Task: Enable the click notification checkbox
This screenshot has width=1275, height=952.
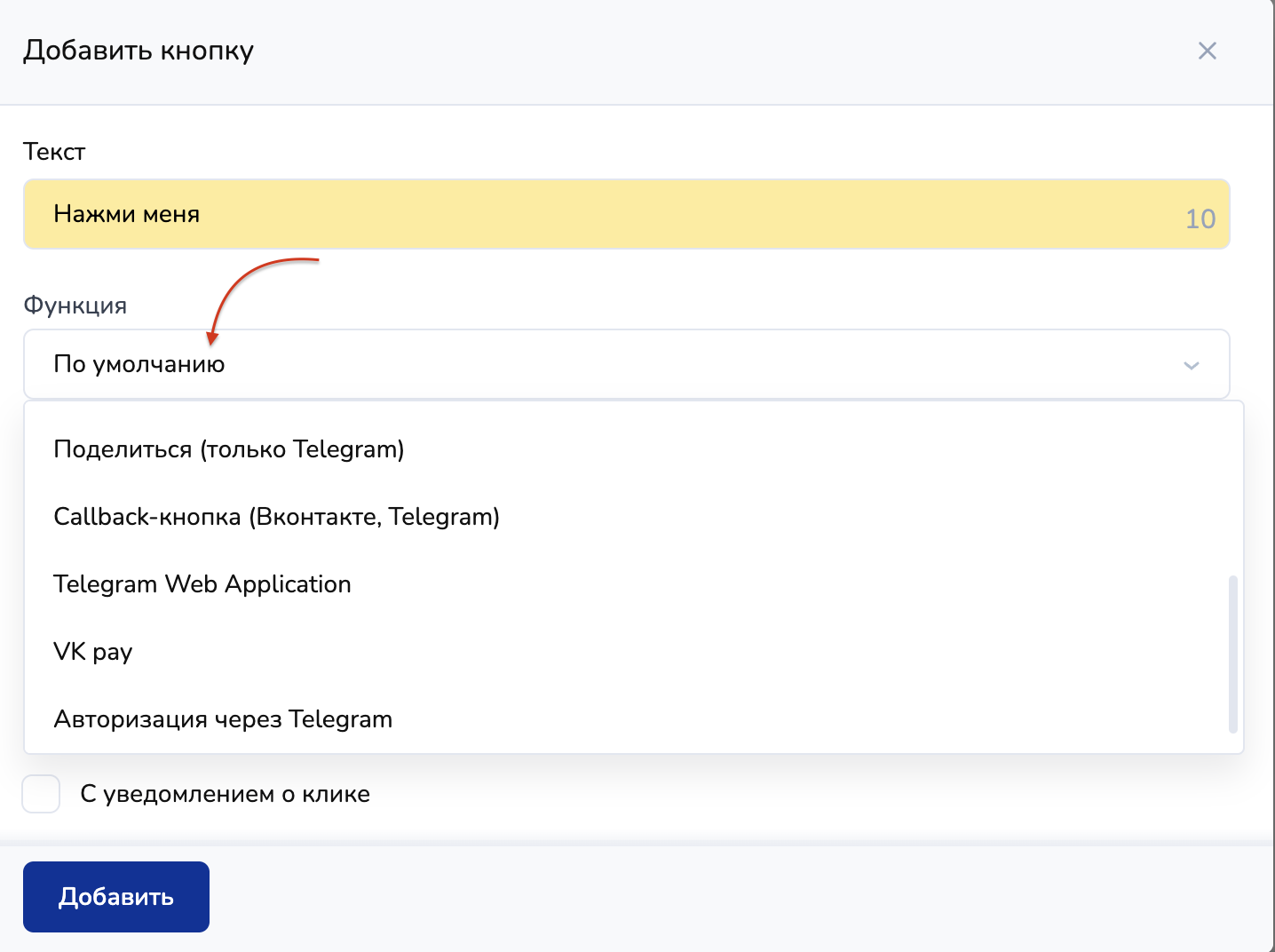Action: pos(41,794)
